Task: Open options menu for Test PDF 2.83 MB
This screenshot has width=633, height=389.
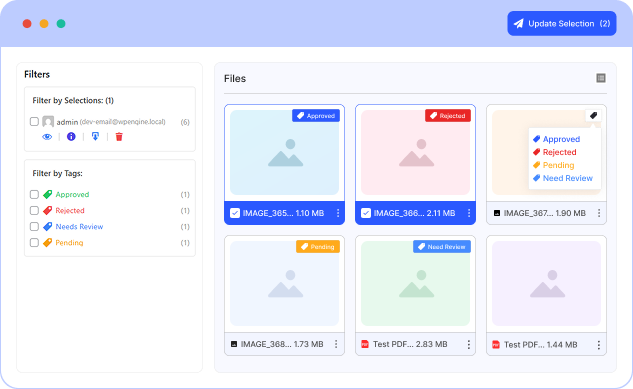Action: [x=468, y=344]
